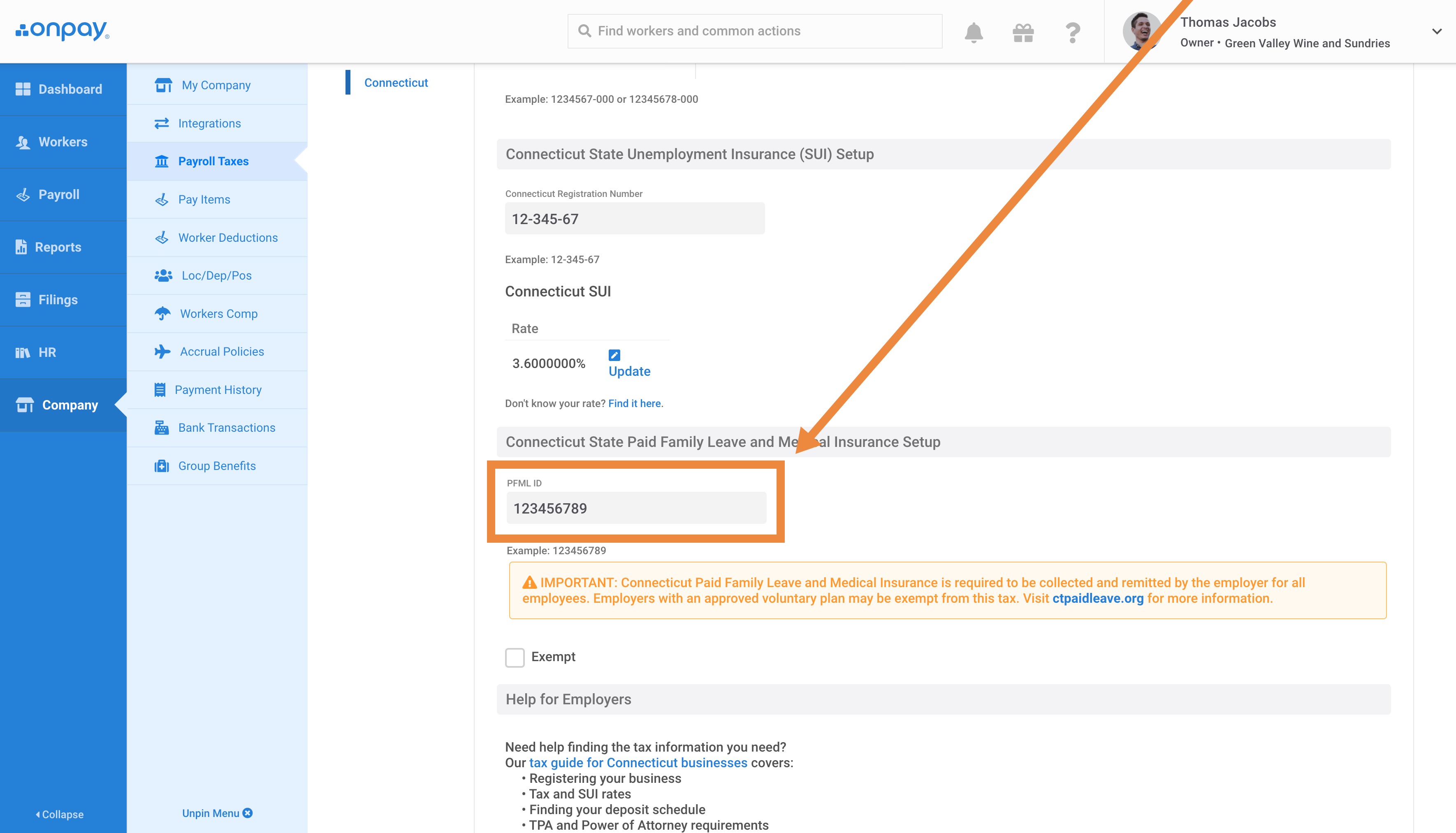1456x833 pixels.
Task: Open the ctpaidleave.org link
Action: (1098, 598)
